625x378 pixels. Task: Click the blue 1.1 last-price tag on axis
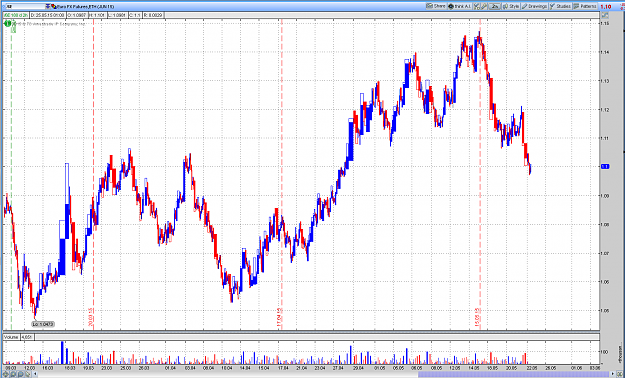pyautogui.click(x=605, y=167)
